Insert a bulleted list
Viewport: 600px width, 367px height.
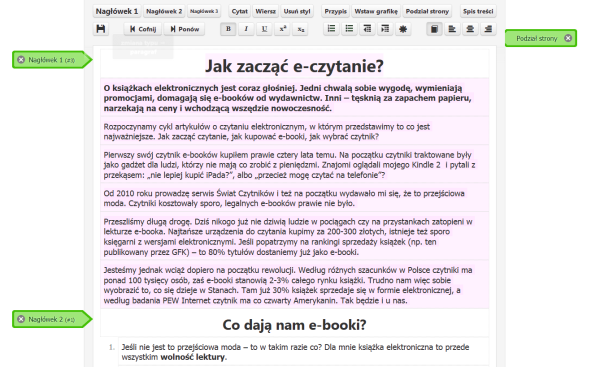click(x=349, y=29)
